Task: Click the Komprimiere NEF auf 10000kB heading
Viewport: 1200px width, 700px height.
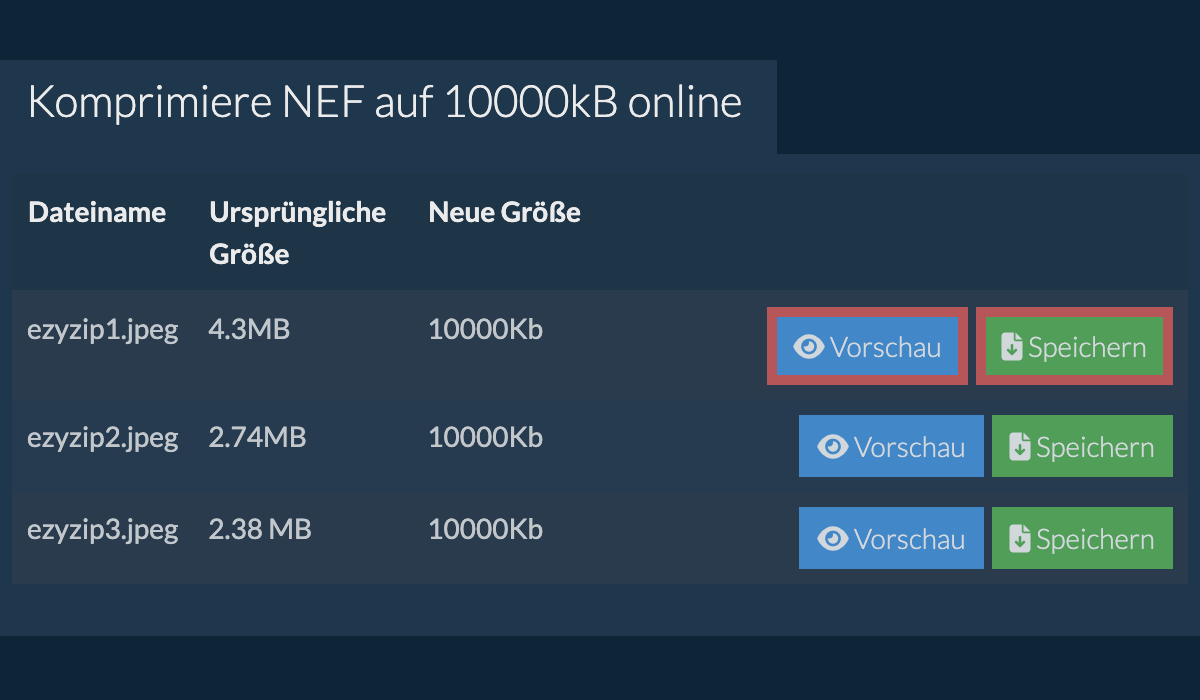Action: click(385, 103)
